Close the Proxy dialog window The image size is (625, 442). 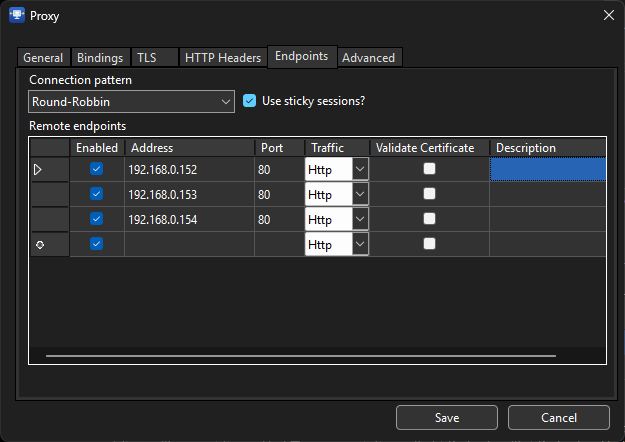609,15
